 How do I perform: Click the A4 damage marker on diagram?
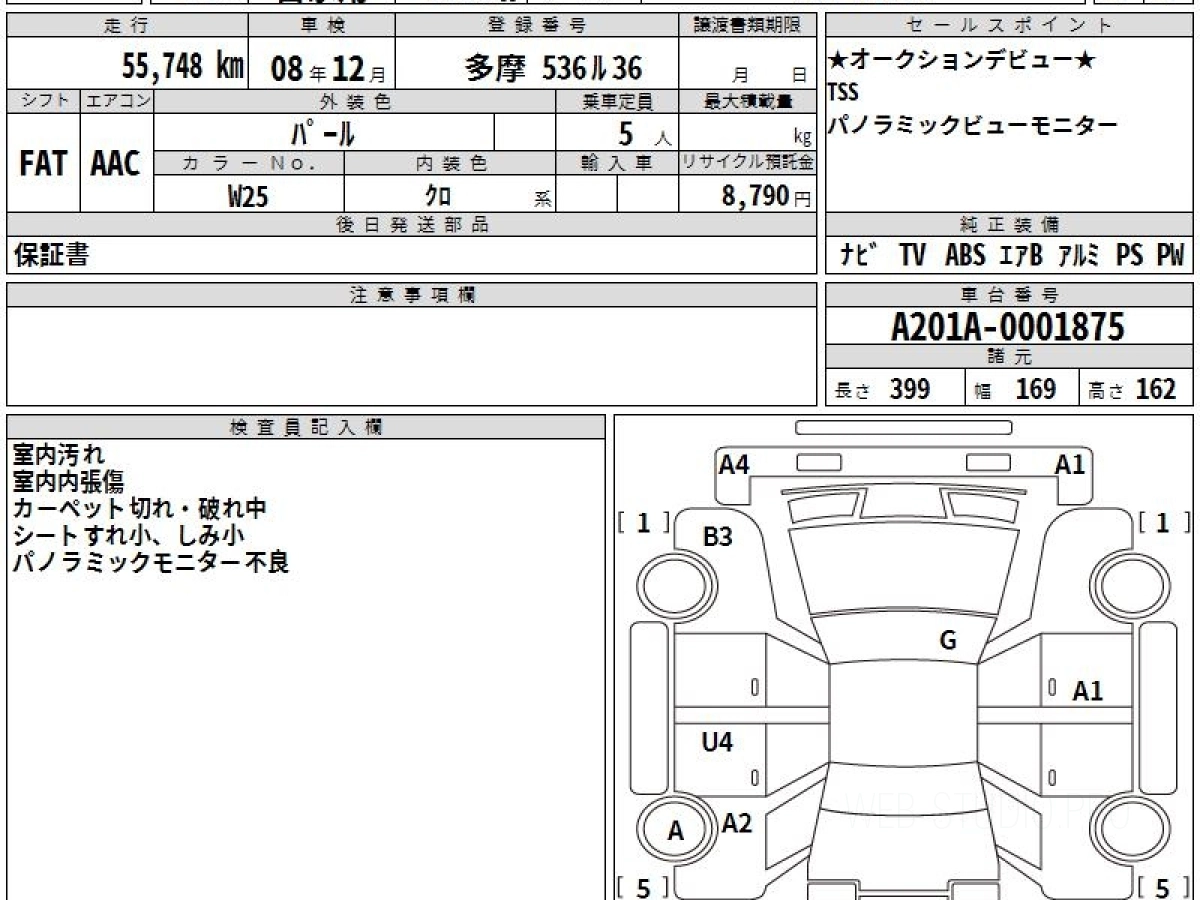[734, 464]
